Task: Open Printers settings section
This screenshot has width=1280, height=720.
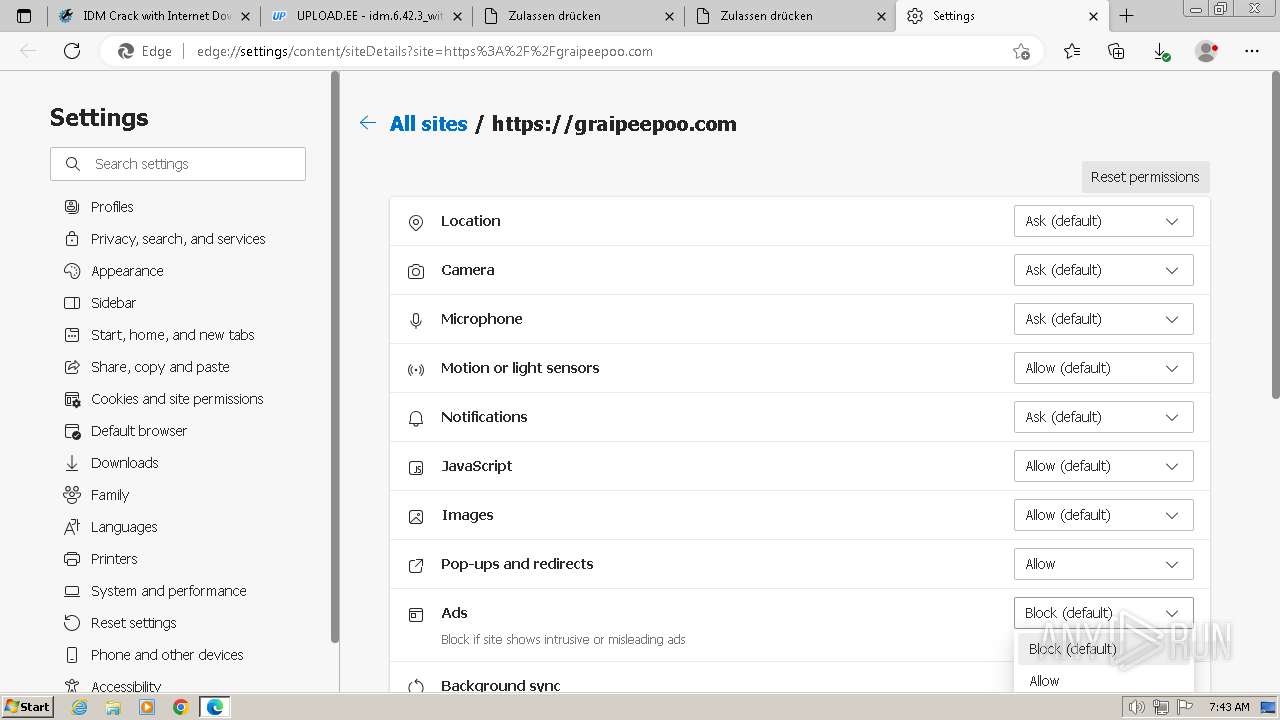Action: (x=114, y=559)
